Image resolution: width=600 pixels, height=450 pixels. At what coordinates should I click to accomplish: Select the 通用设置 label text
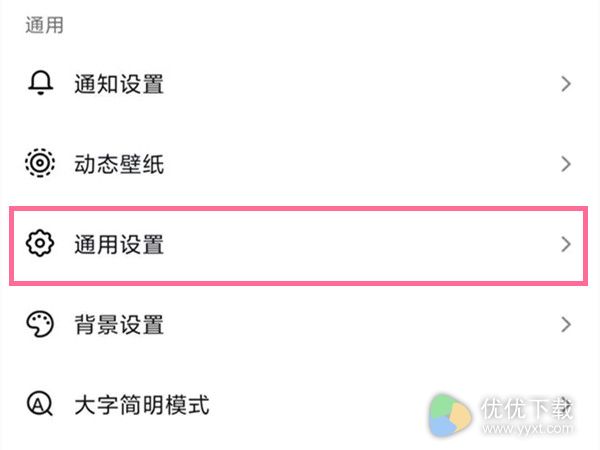[119, 245]
